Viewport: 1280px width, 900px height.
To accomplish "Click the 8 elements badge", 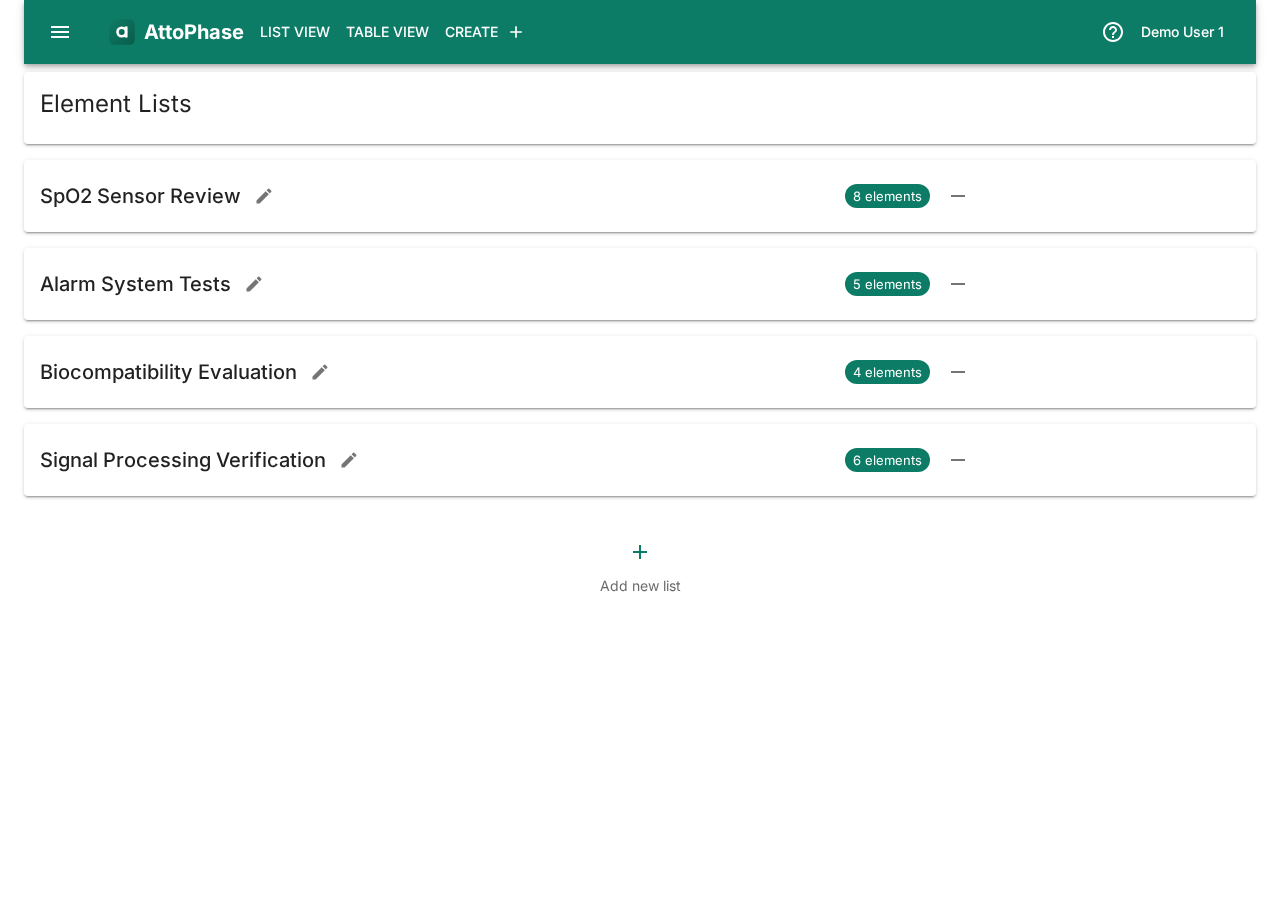I will click(x=887, y=196).
